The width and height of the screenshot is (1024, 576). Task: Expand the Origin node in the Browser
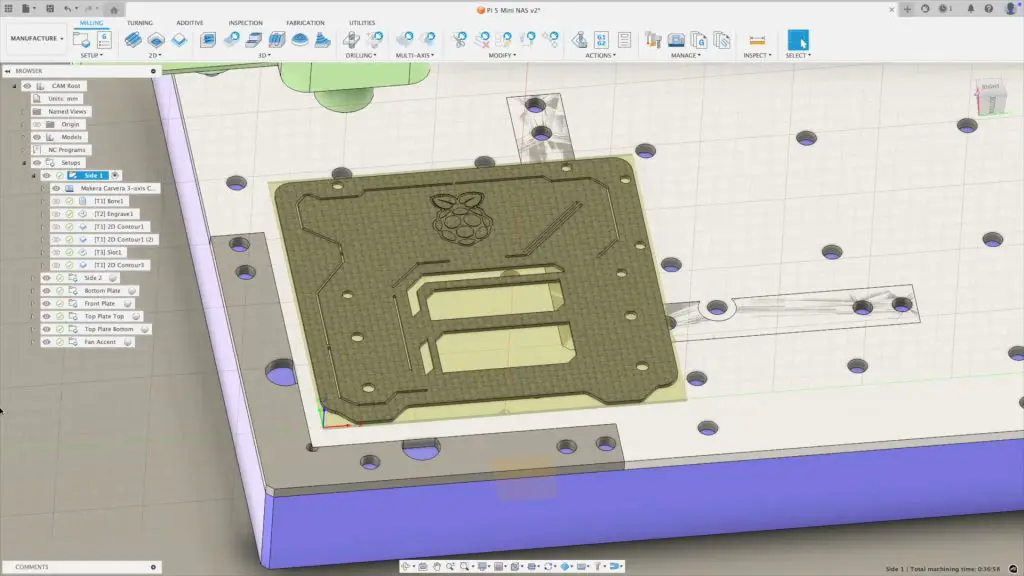pos(21,124)
